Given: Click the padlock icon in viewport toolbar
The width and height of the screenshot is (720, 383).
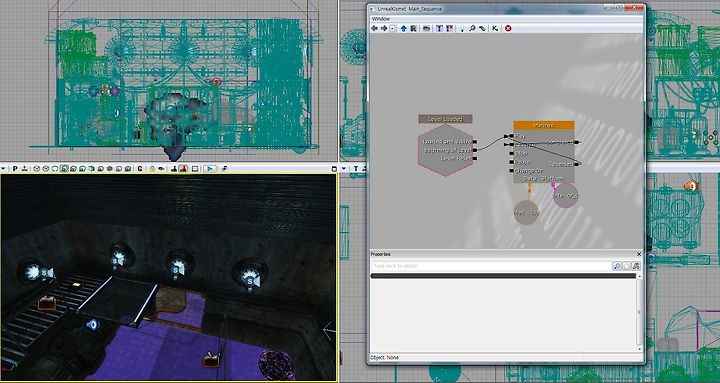Looking at the screenshot, I should pos(152,169).
